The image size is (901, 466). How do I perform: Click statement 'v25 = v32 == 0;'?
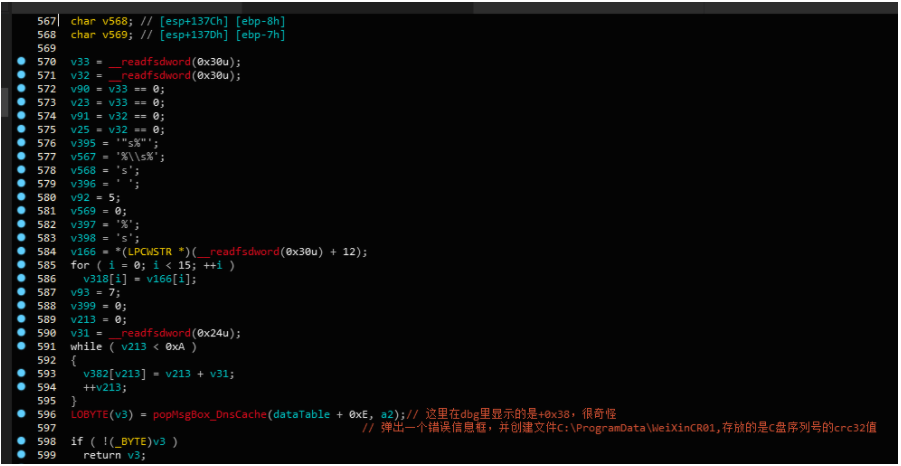tap(118, 129)
